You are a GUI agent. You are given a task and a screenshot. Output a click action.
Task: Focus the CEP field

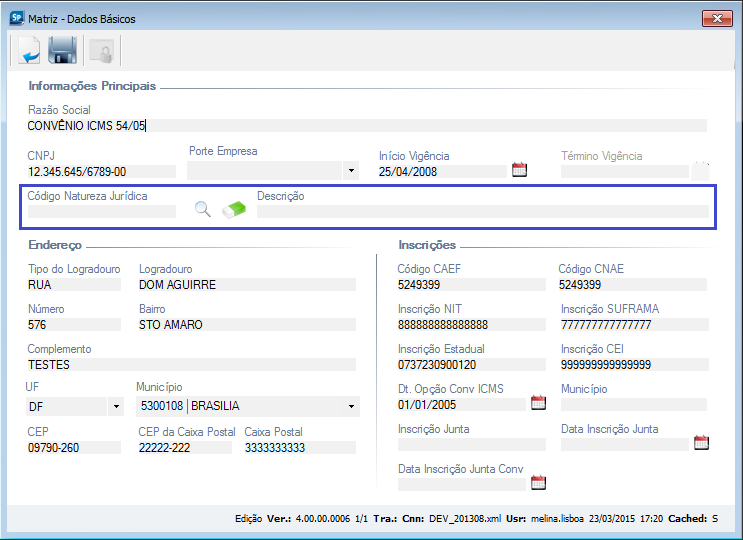click(x=73, y=447)
